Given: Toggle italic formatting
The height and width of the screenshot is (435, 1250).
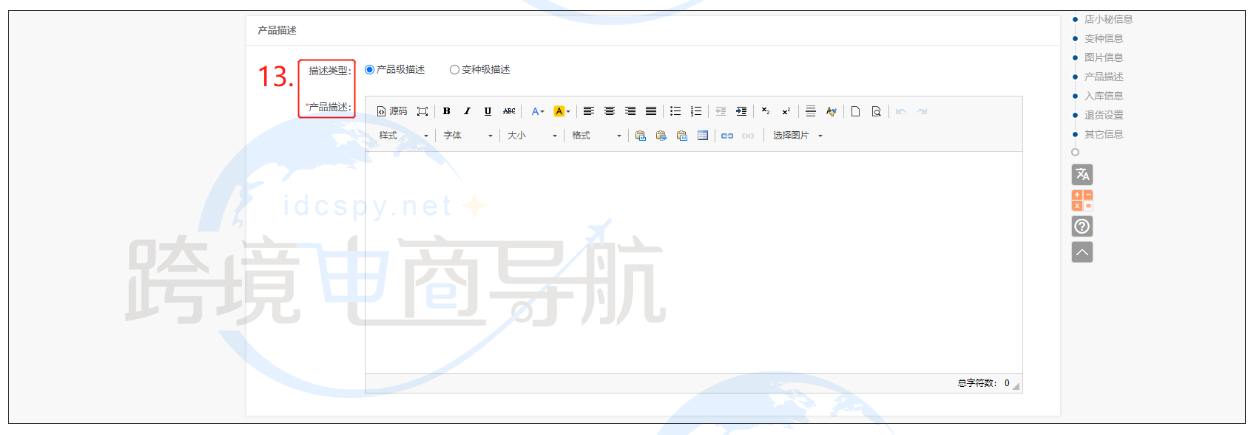Looking at the screenshot, I should point(467,111).
